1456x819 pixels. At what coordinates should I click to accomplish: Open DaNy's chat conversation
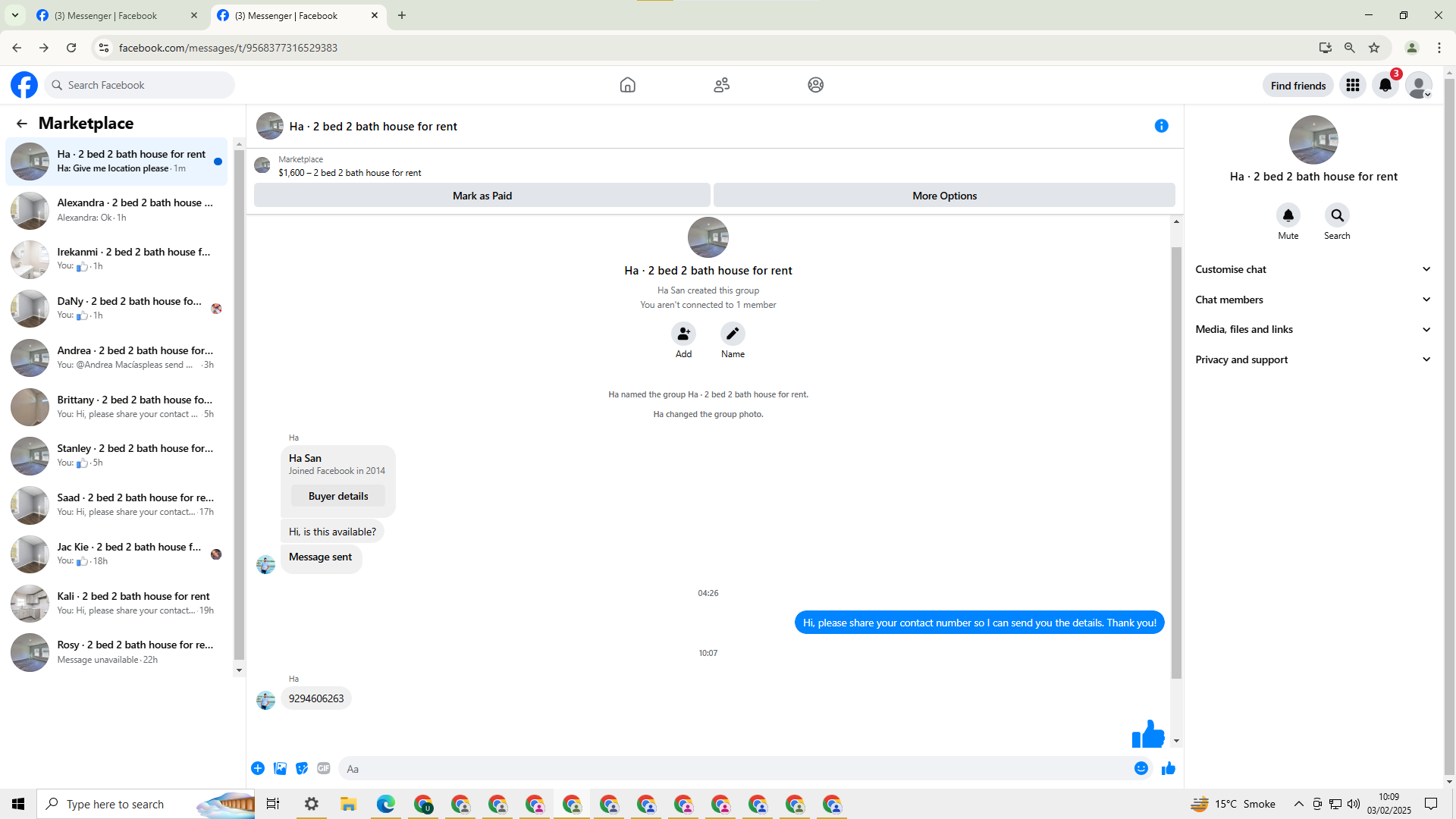pyautogui.click(x=117, y=308)
